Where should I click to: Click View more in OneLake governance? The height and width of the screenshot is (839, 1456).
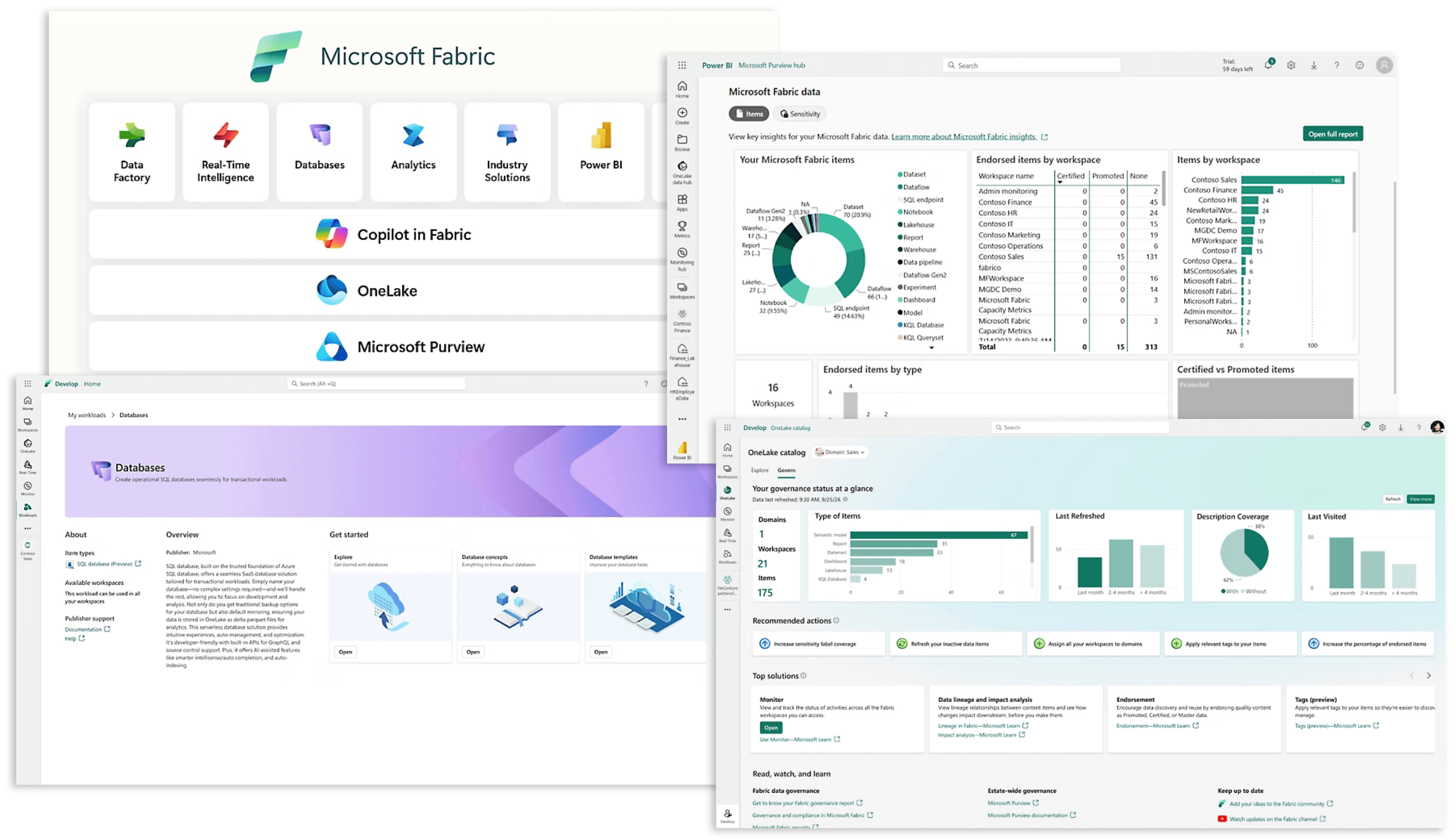tap(1420, 499)
